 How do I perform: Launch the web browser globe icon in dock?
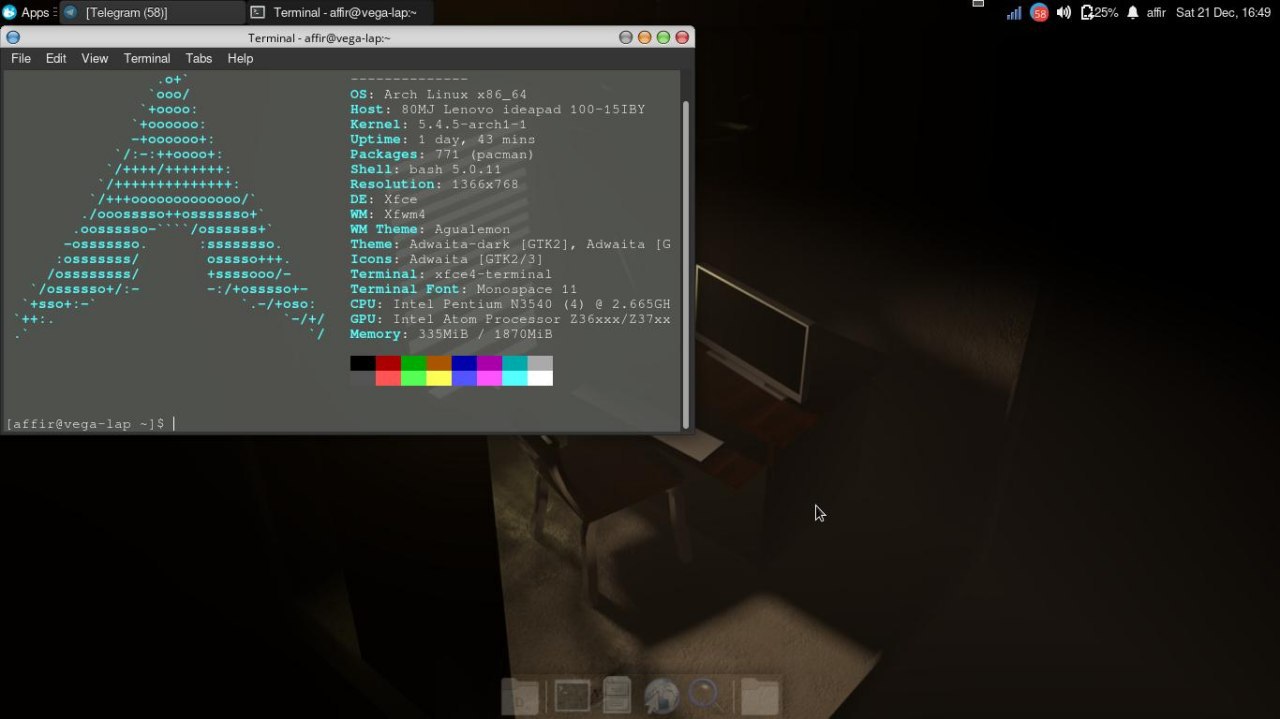click(x=662, y=696)
